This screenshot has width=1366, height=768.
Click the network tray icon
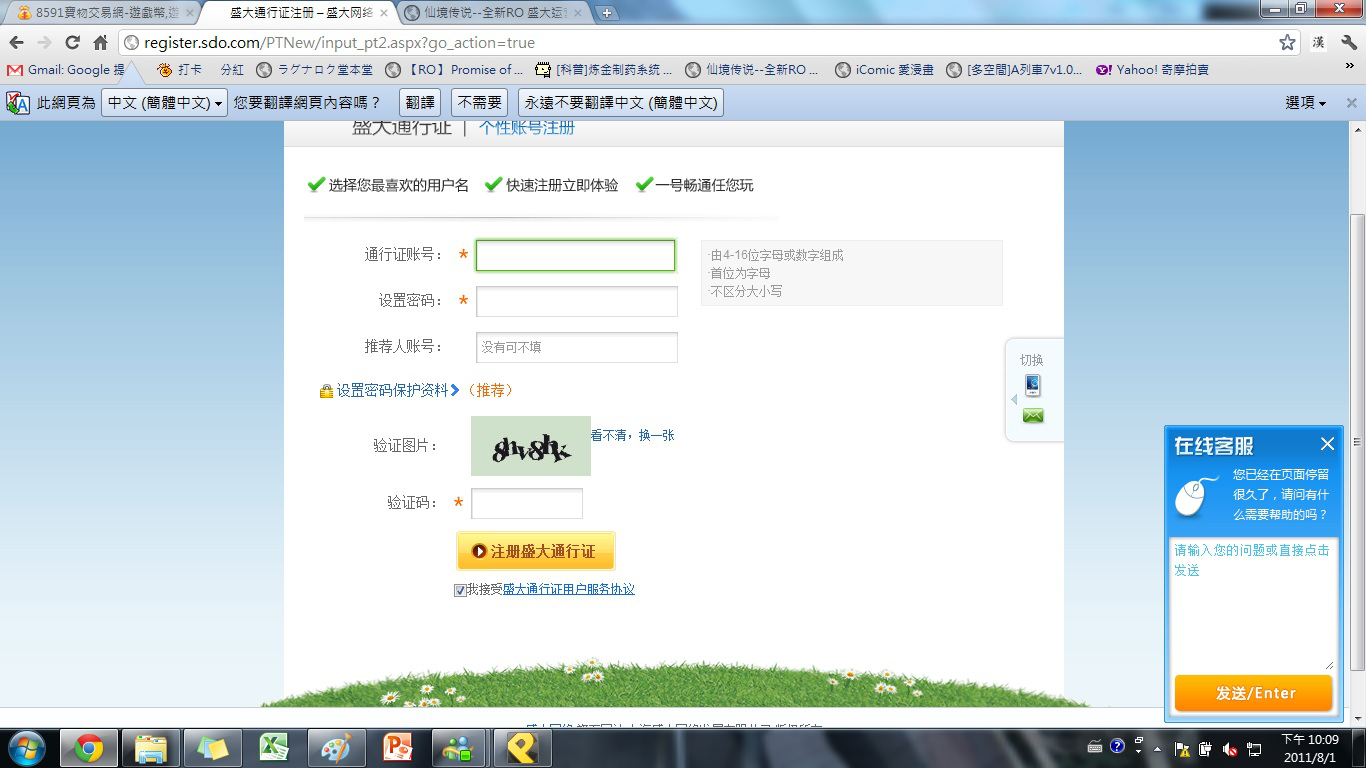1254,748
